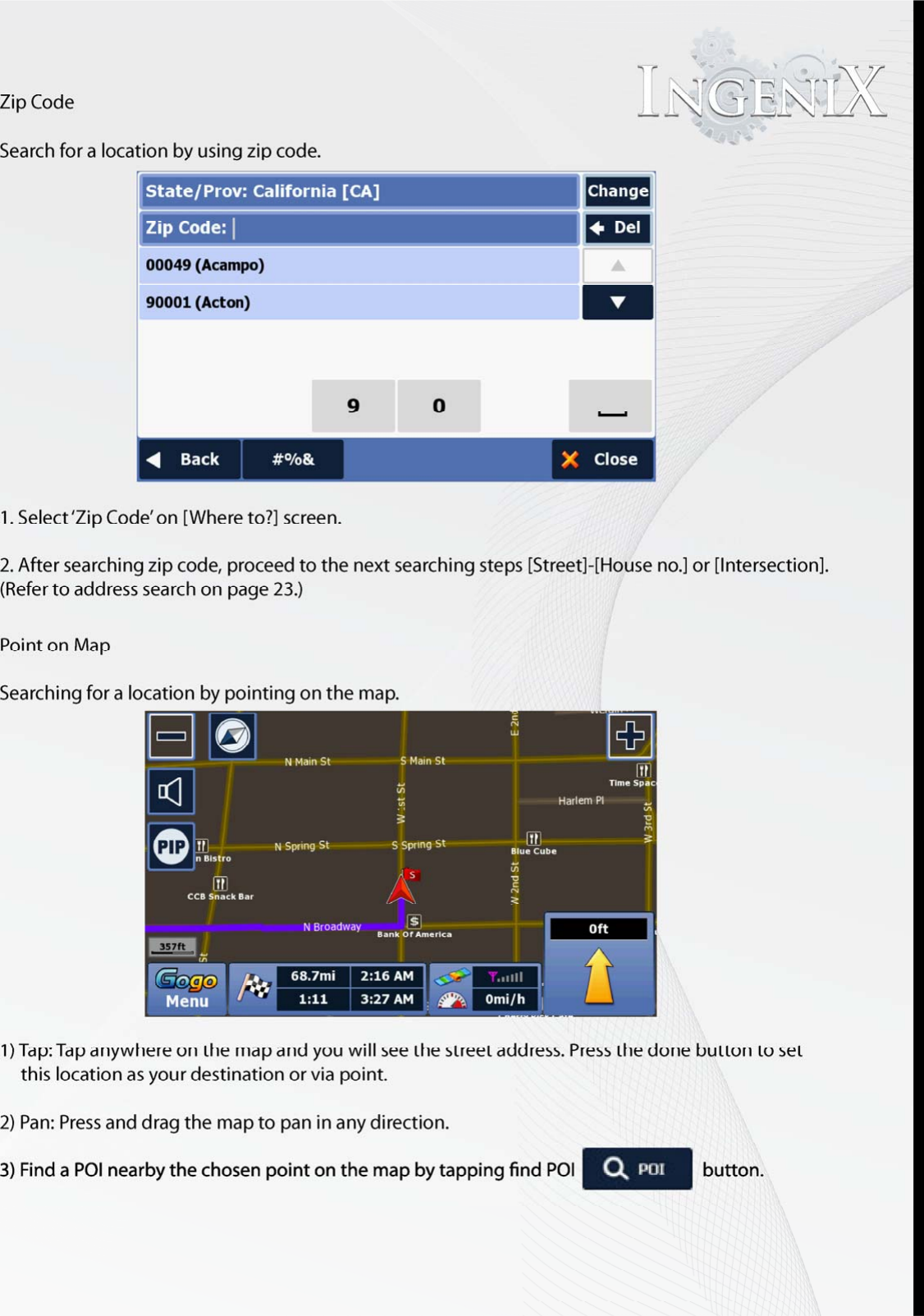Screen dimensions: 924x1316
Task: Tap the 0 key
Action: (439, 406)
